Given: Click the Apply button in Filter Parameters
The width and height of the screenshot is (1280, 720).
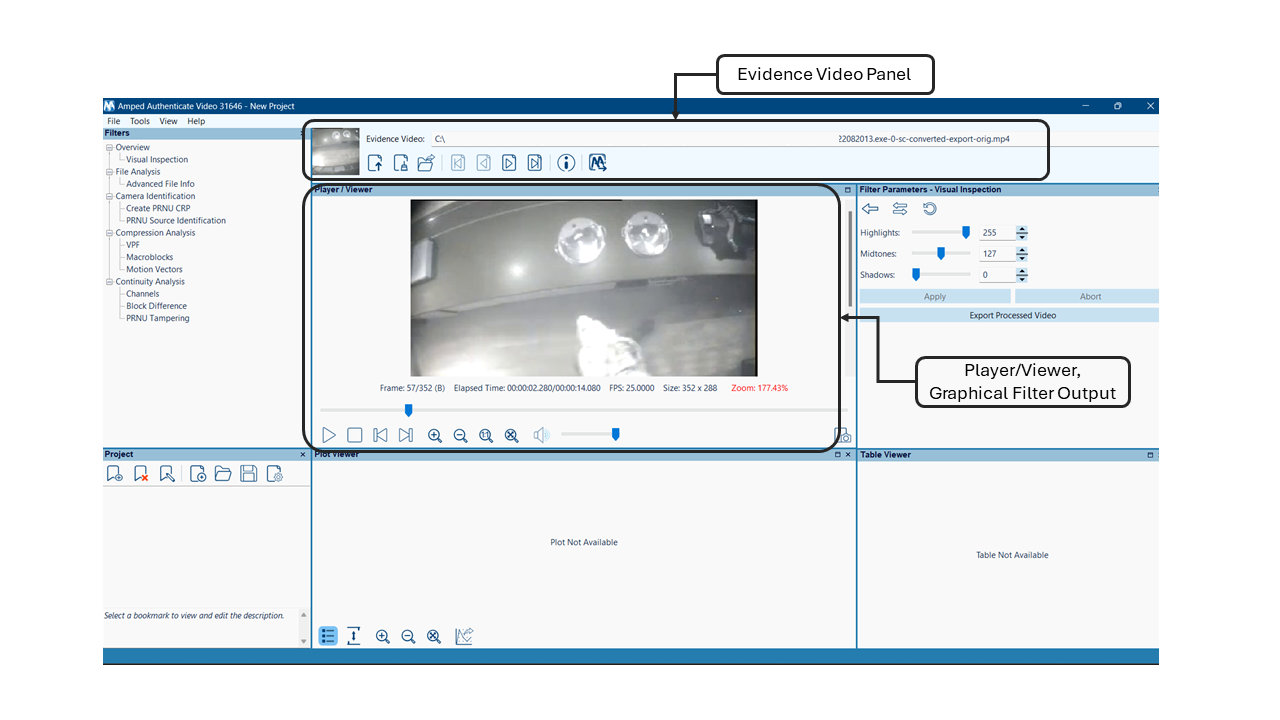Looking at the screenshot, I should click(934, 295).
